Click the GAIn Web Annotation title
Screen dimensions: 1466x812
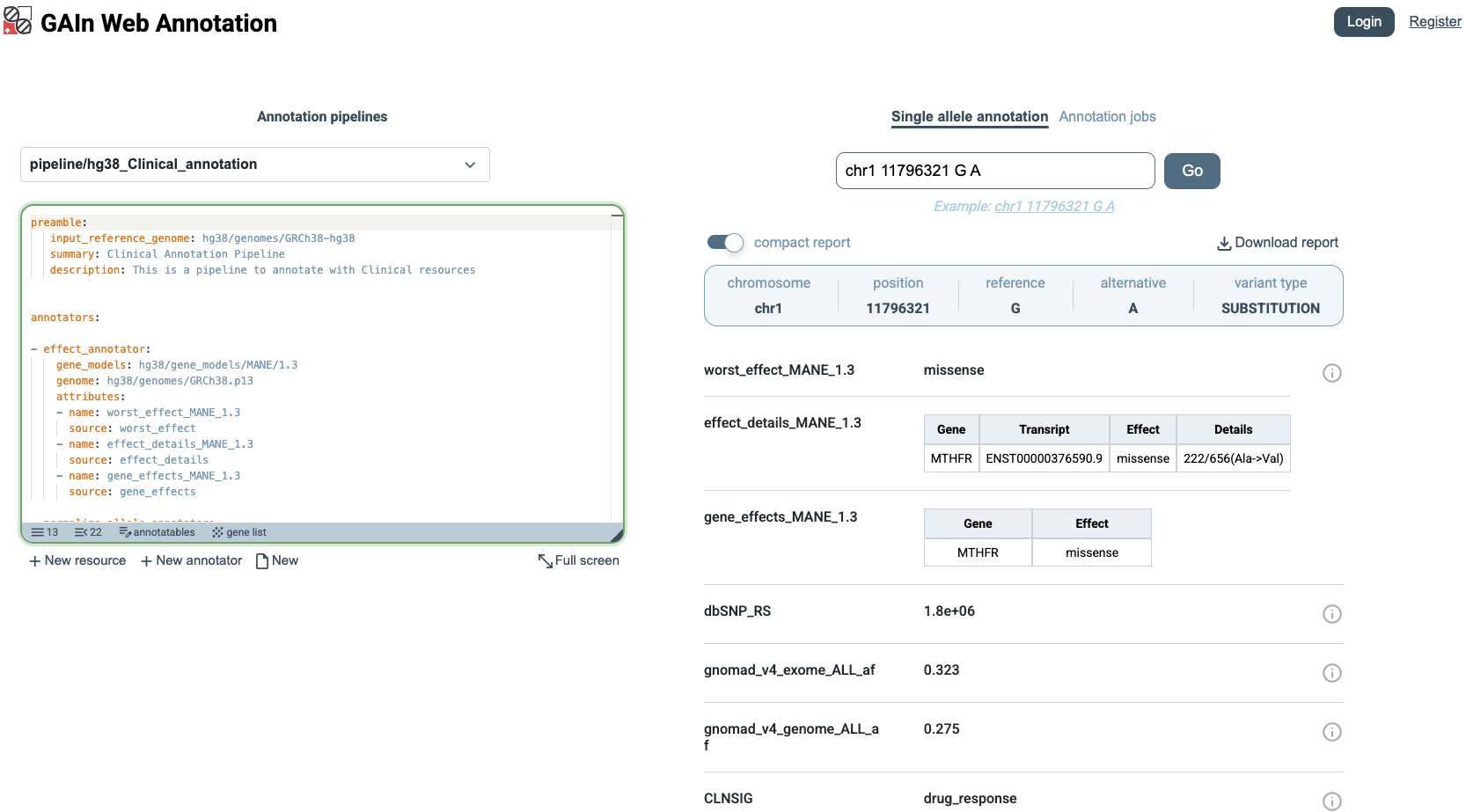click(158, 23)
